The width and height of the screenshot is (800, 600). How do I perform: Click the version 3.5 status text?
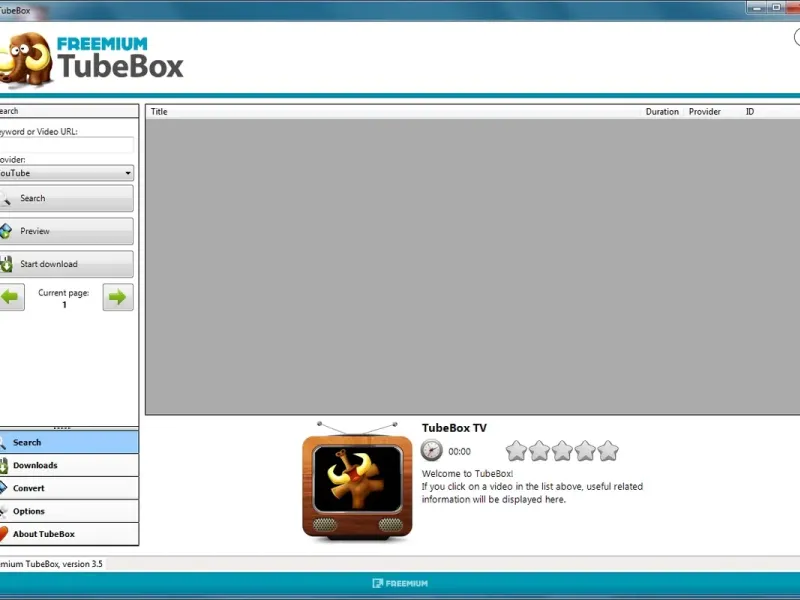[x=51, y=564]
